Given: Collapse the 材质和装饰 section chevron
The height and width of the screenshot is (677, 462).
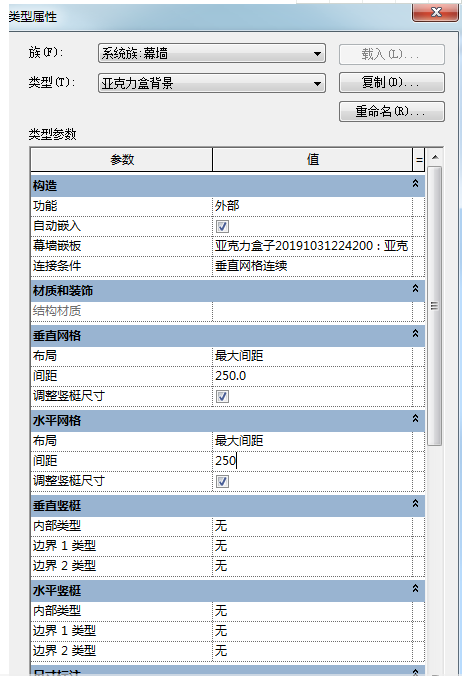Looking at the screenshot, I should (x=415, y=288).
